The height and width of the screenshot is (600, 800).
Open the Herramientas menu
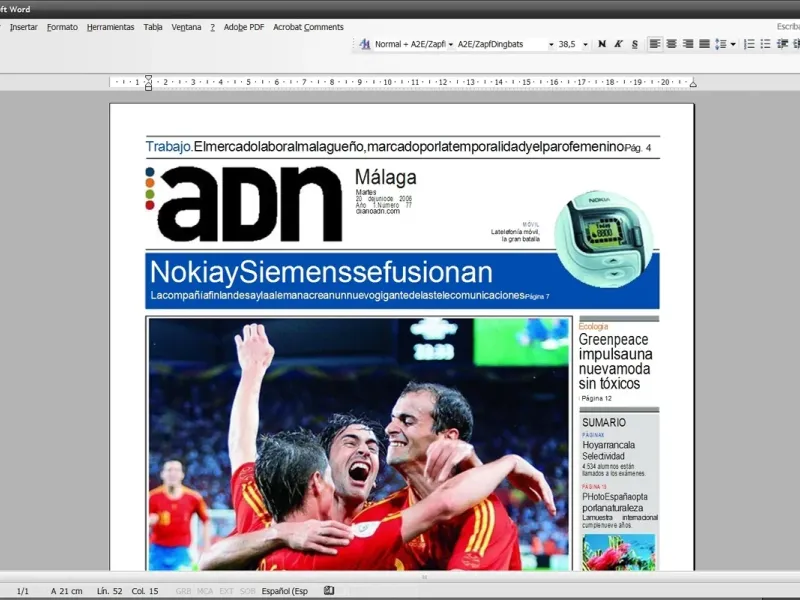pos(110,27)
